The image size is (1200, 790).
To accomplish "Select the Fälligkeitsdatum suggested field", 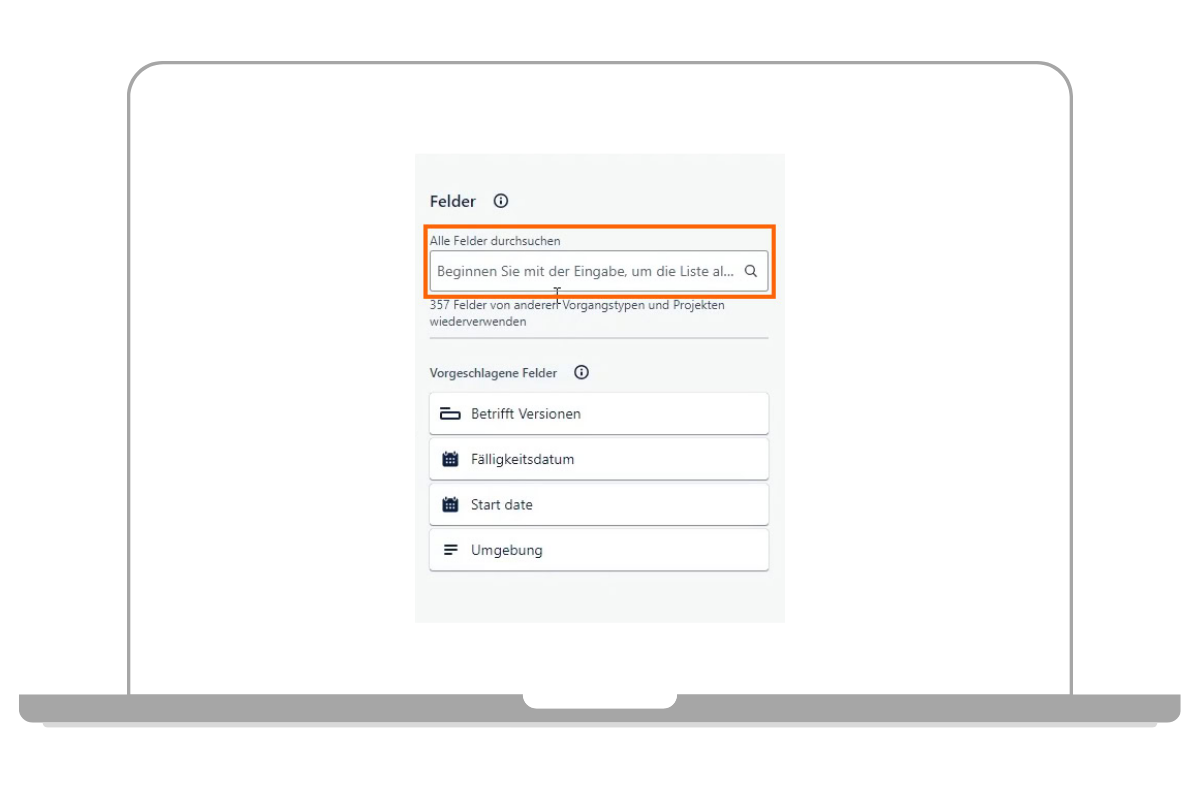I will (x=600, y=460).
